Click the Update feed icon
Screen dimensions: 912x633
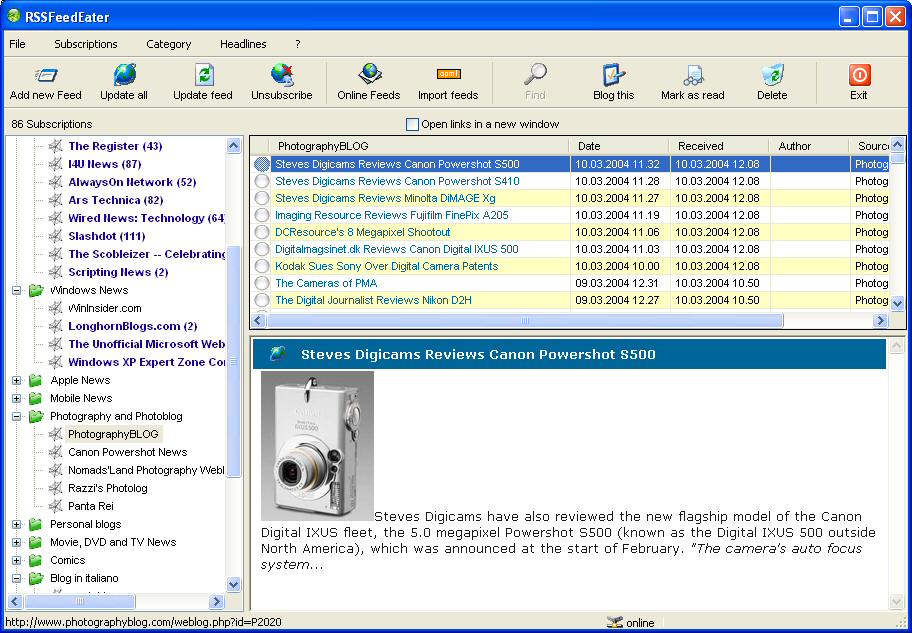coord(204,75)
